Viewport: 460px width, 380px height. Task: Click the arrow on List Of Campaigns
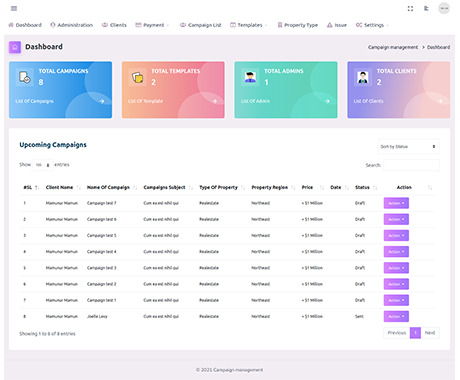coord(102,101)
